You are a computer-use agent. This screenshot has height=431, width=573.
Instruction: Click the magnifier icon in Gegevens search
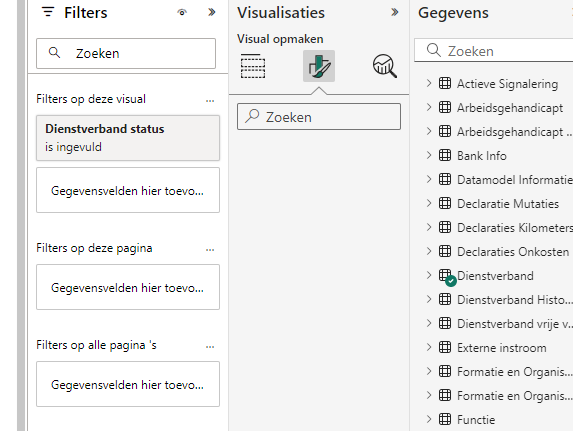[x=434, y=50]
